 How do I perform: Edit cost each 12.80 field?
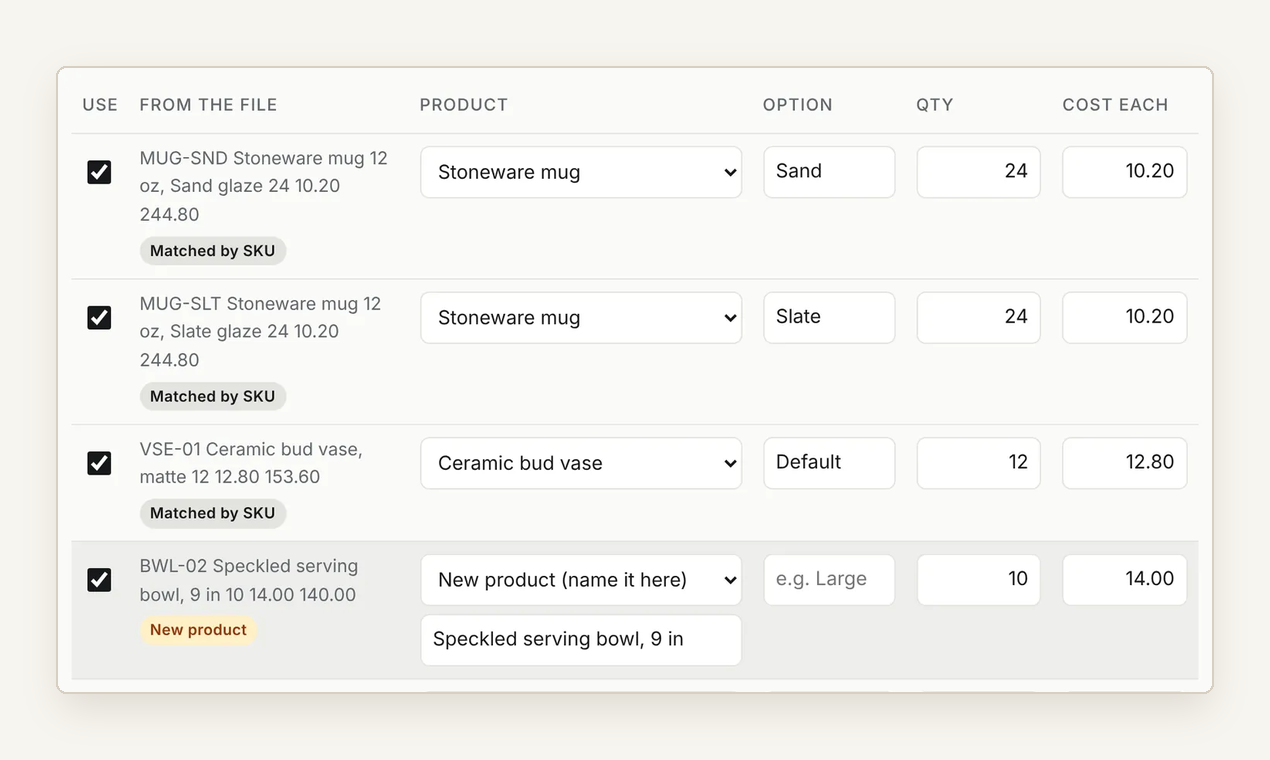point(1125,463)
